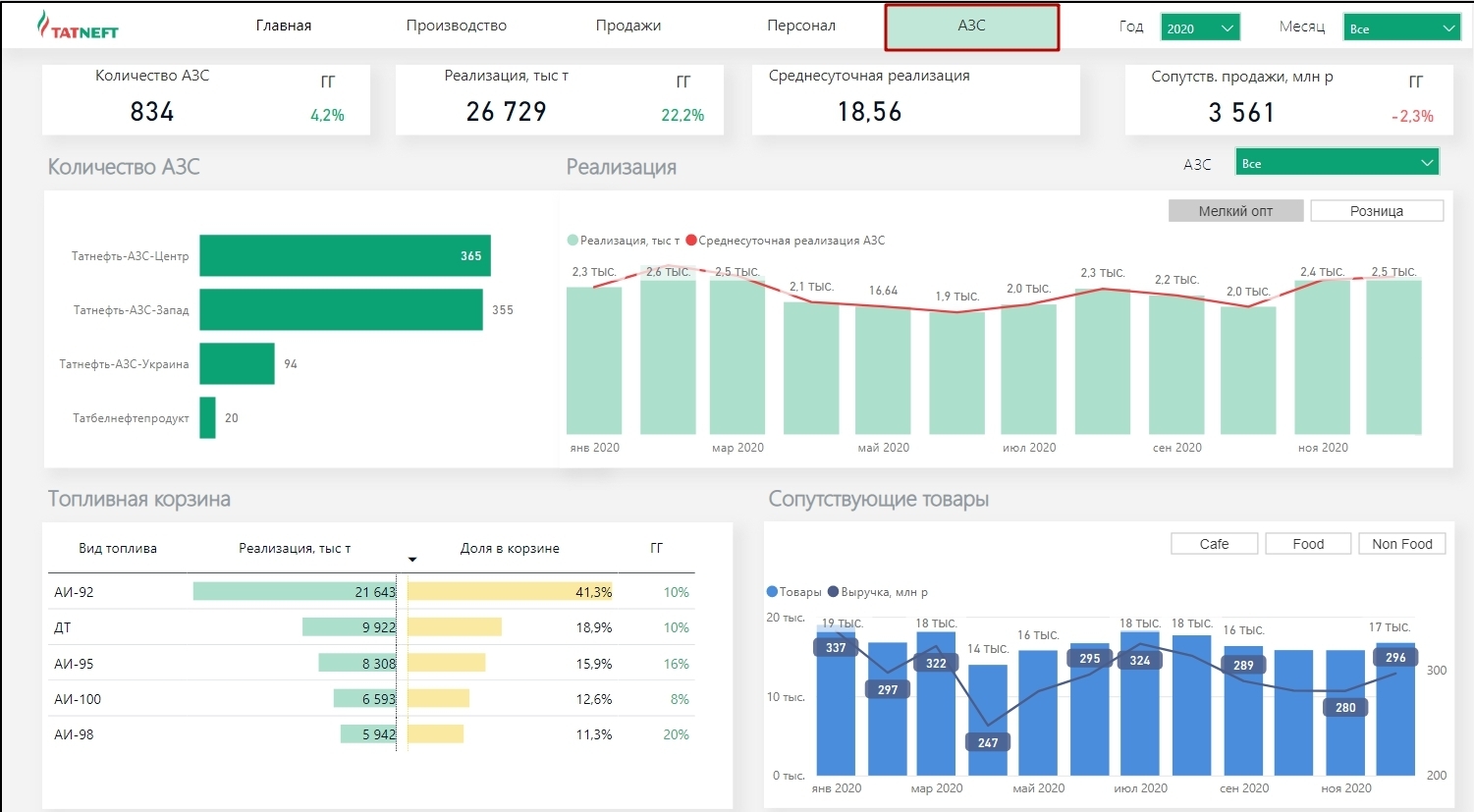Open the Год dropdown showing 2020
This screenshot has height=812, width=1474.
pos(1200,27)
